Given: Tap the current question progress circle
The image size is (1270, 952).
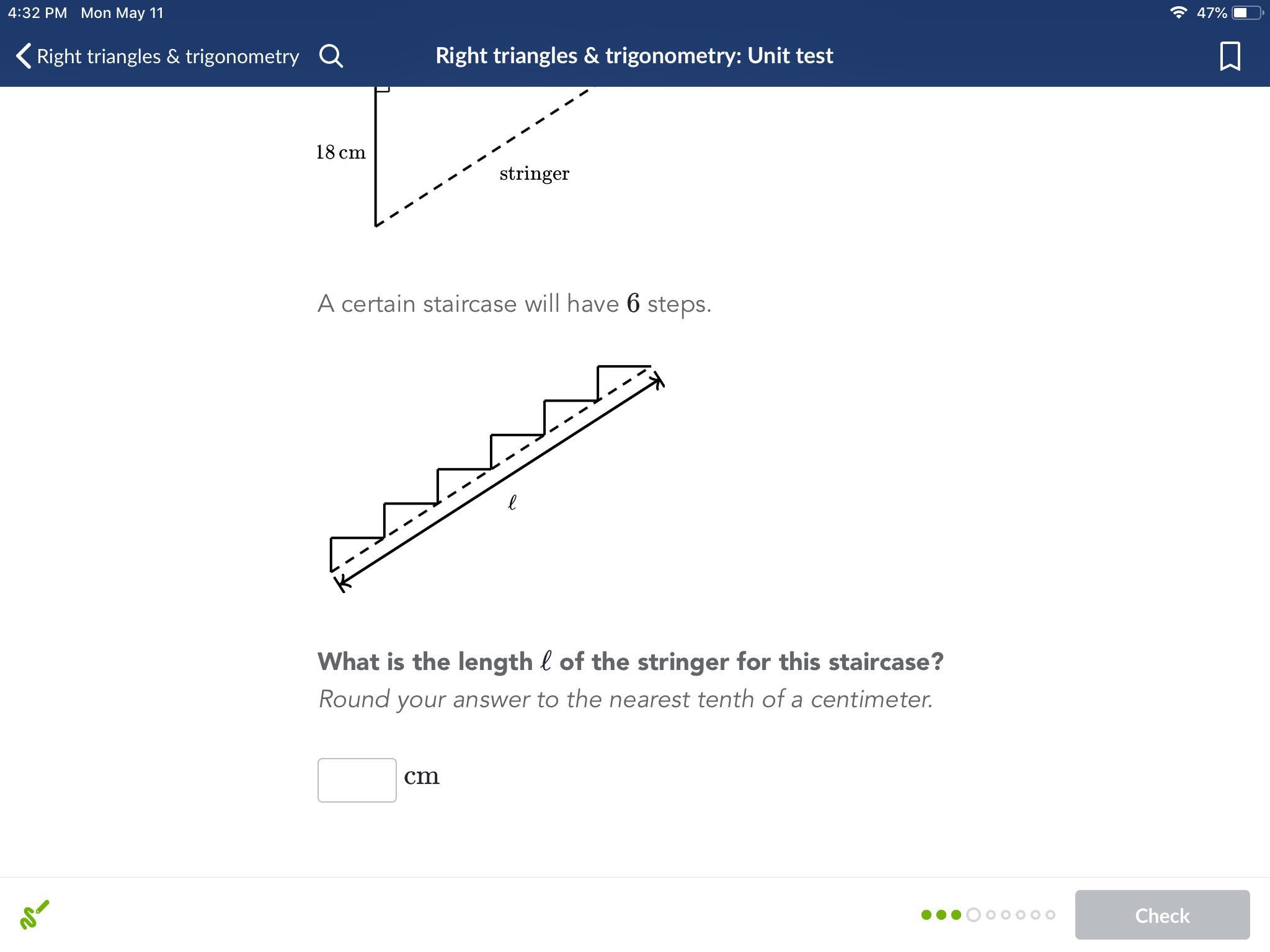Looking at the screenshot, I should click(974, 915).
